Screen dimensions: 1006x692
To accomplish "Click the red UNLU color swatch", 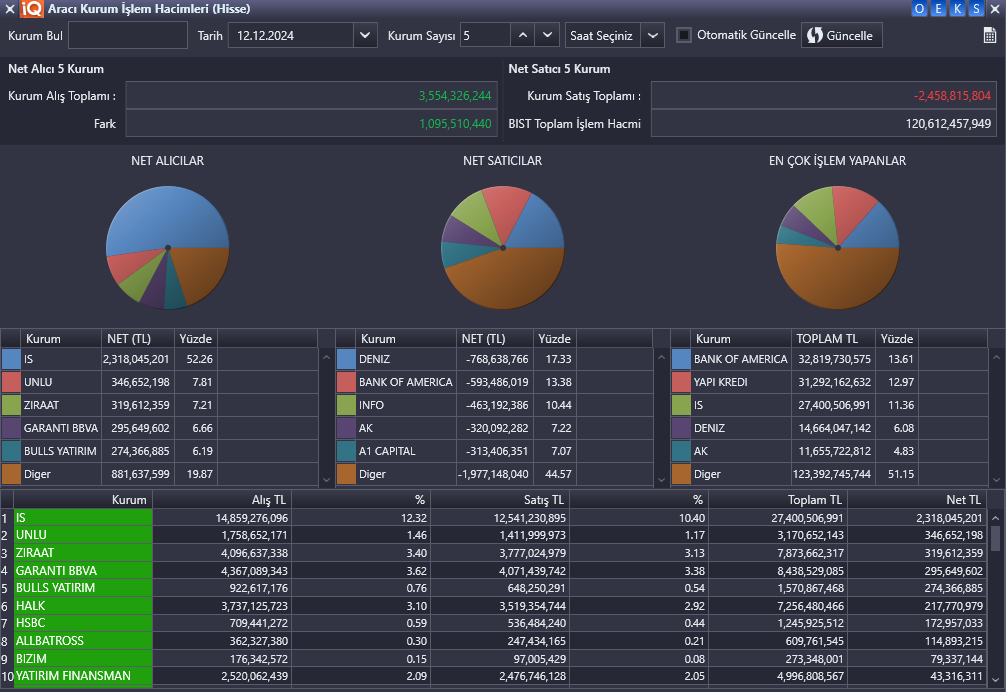I will pos(12,382).
